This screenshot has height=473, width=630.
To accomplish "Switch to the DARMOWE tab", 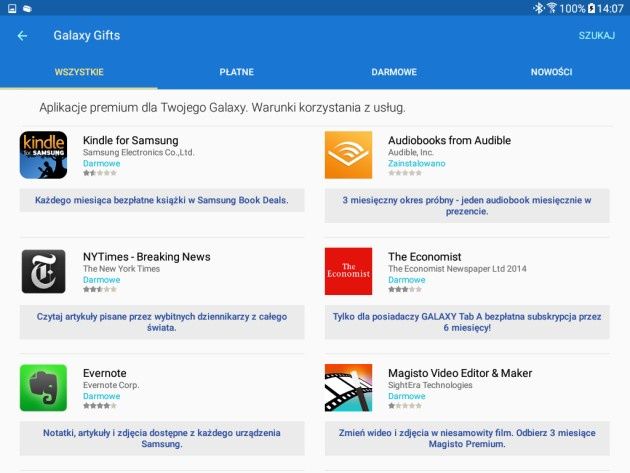I will [x=394, y=72].
